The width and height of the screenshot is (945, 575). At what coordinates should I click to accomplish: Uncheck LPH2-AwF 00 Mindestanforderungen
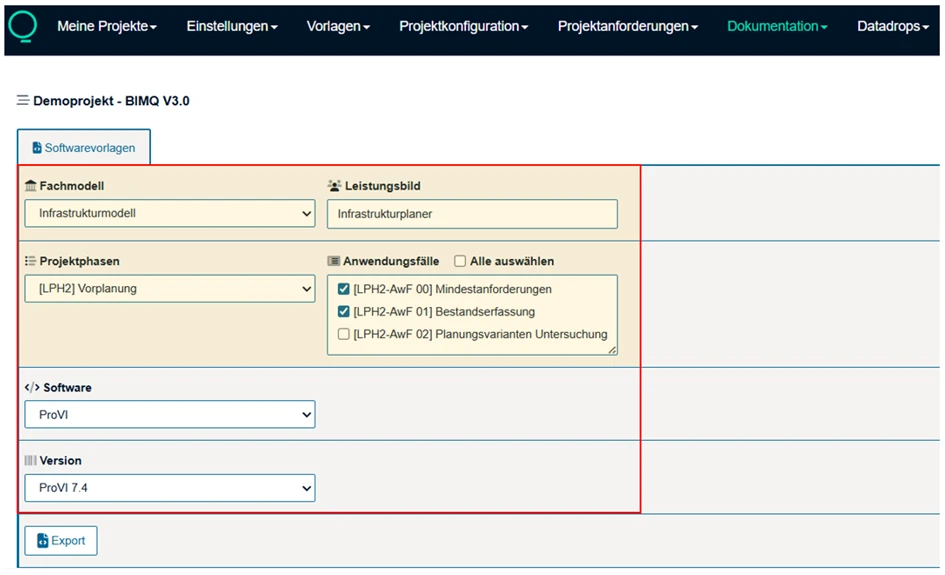(x=344, y=289)
